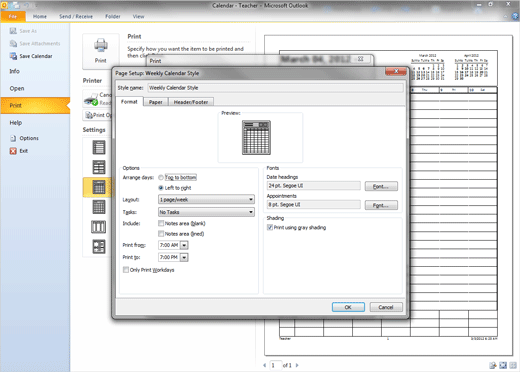Click the large Print printer icon button

coord(100,51)
